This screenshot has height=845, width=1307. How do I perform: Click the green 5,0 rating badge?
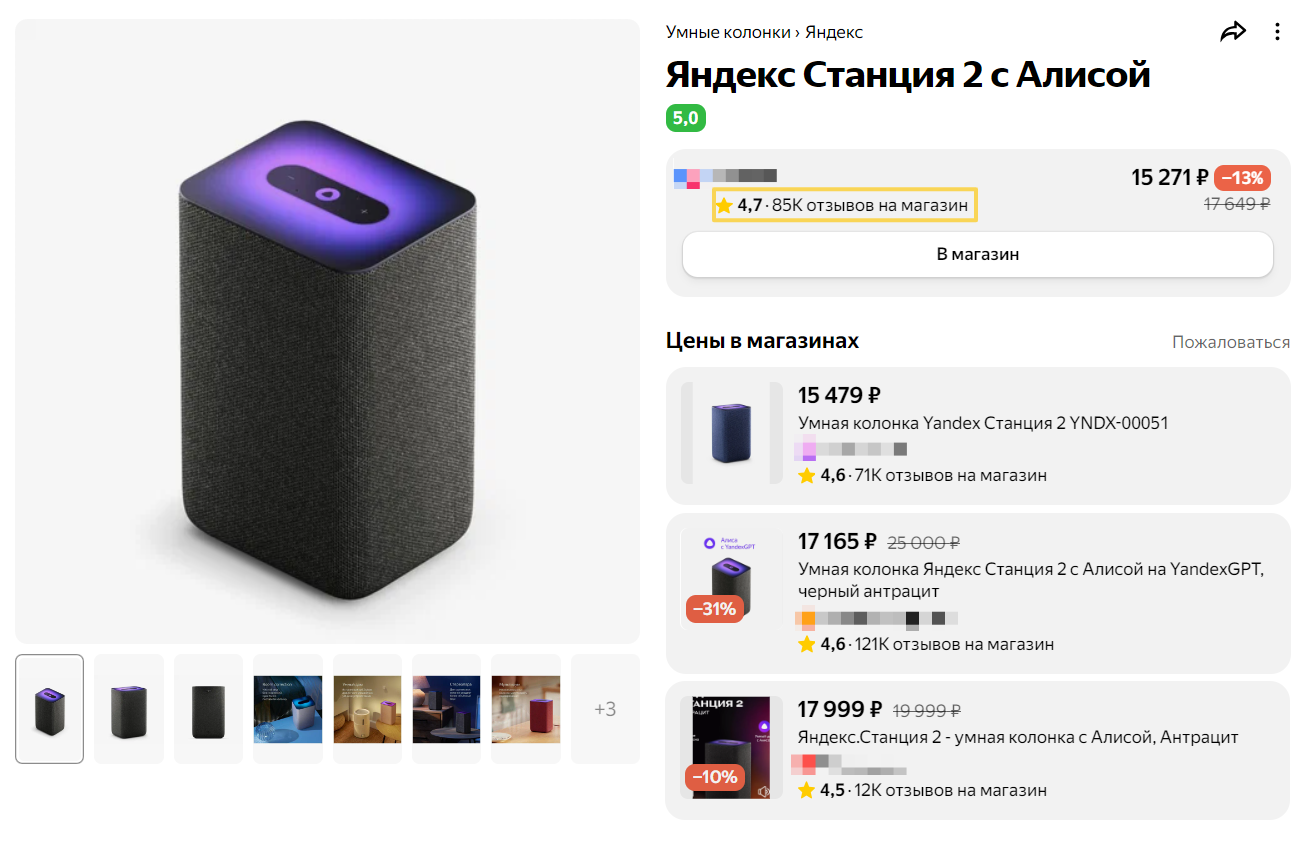click(686, 118)
